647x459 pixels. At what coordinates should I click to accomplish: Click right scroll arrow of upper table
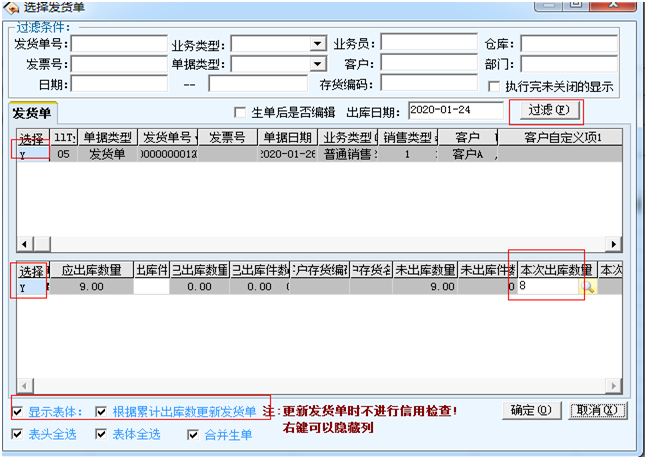pyautogui.click(x=616, y=244)
